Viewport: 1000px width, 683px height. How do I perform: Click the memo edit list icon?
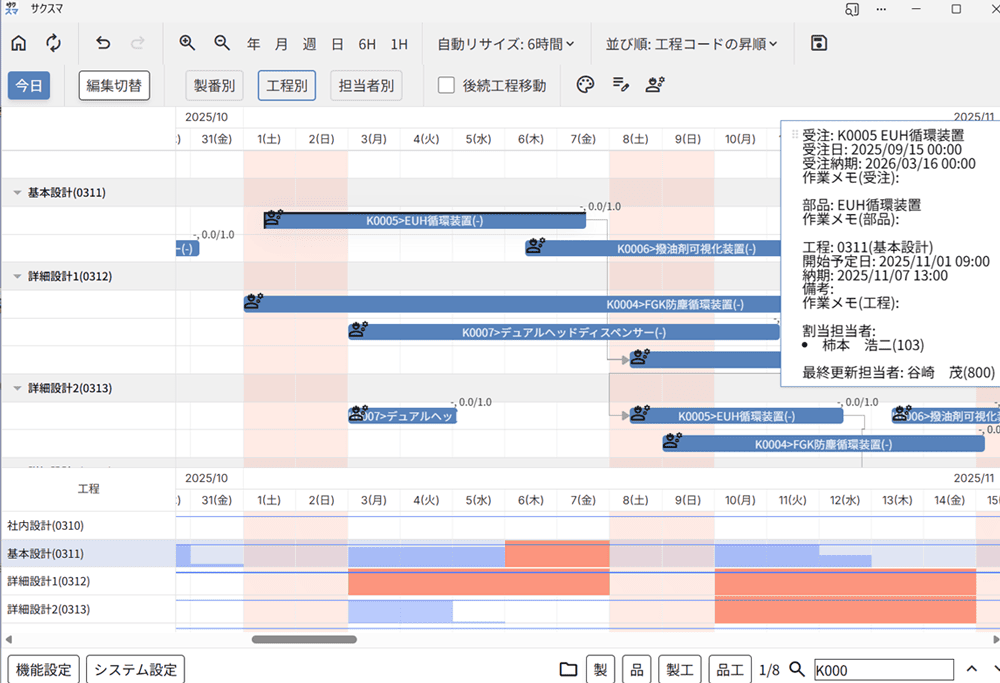pyautogui.click(x=620, y=85)
